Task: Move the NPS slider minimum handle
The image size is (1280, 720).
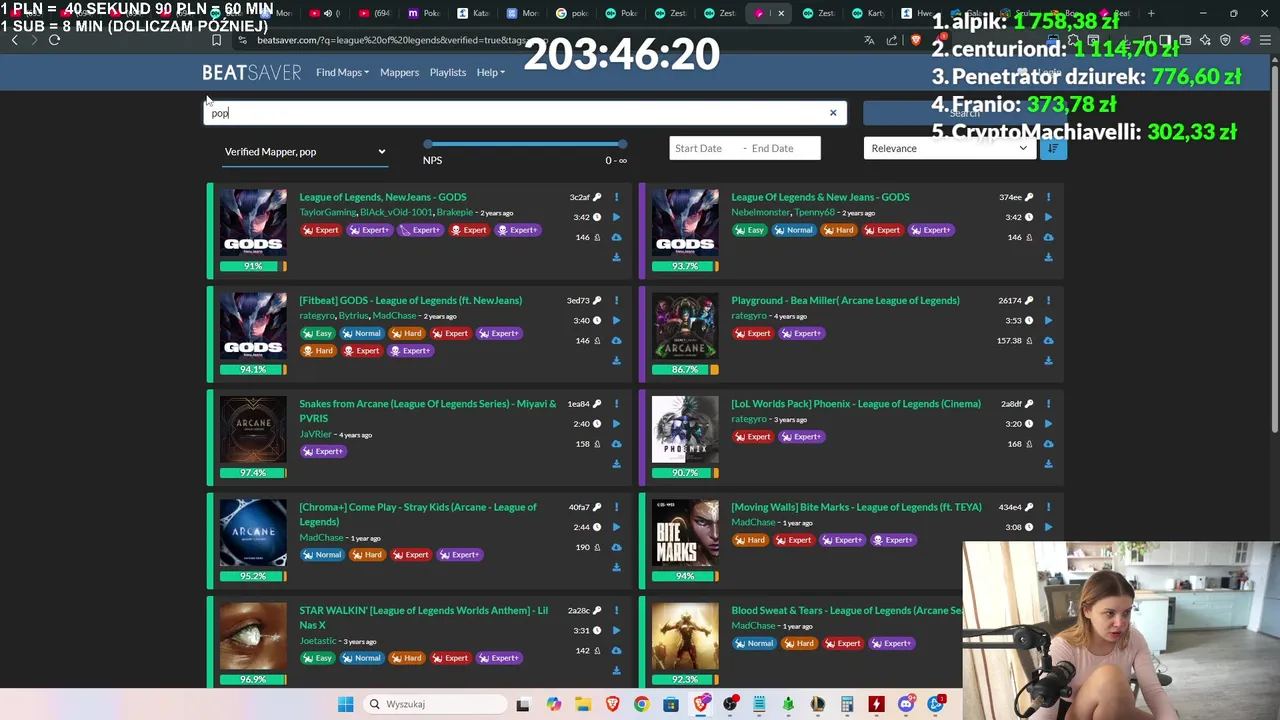Action: coord(428,144)
